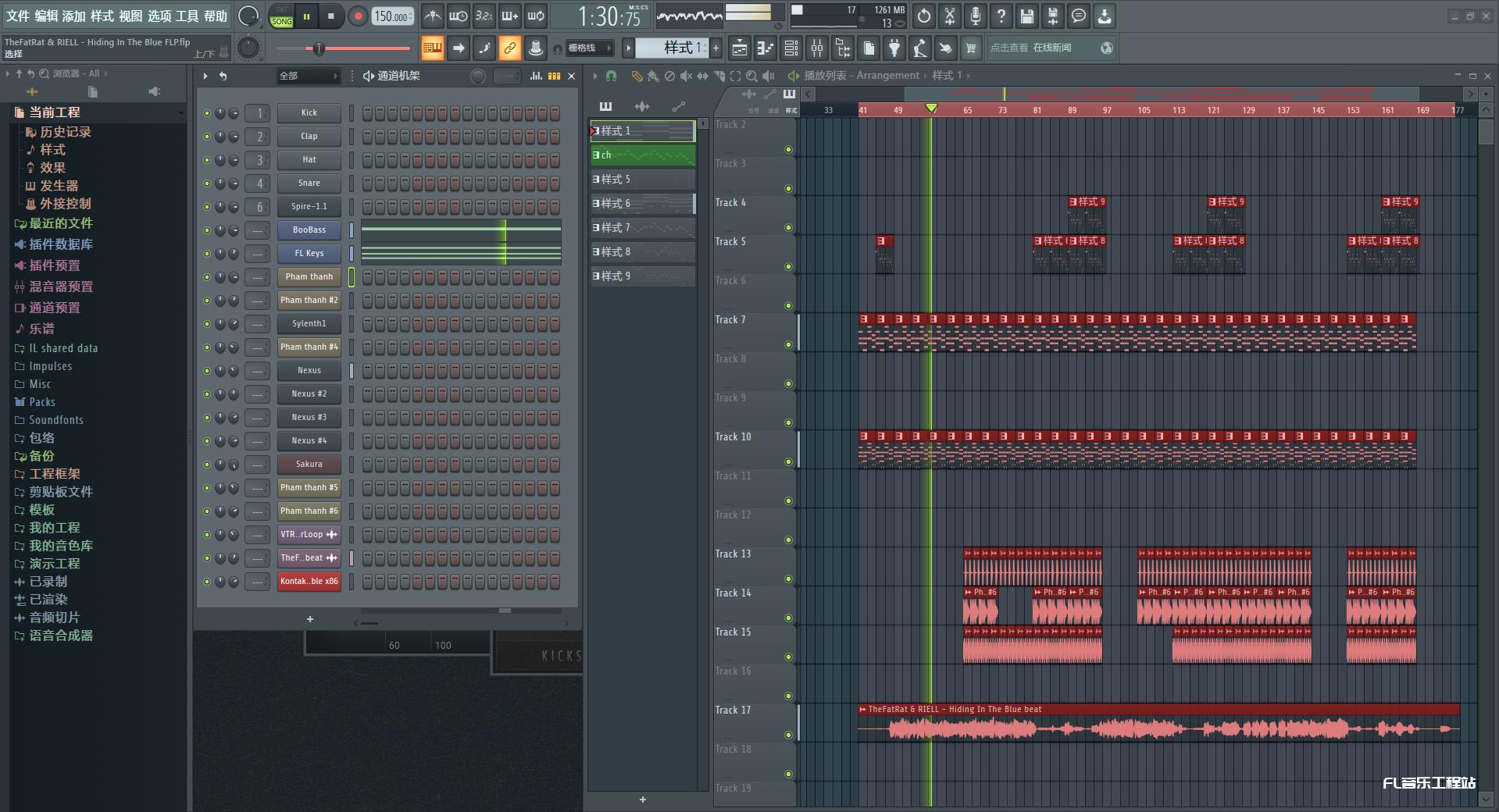Select the mute tool in playlist toolbar
This screenshot has height=812, width=1499.
685,76
